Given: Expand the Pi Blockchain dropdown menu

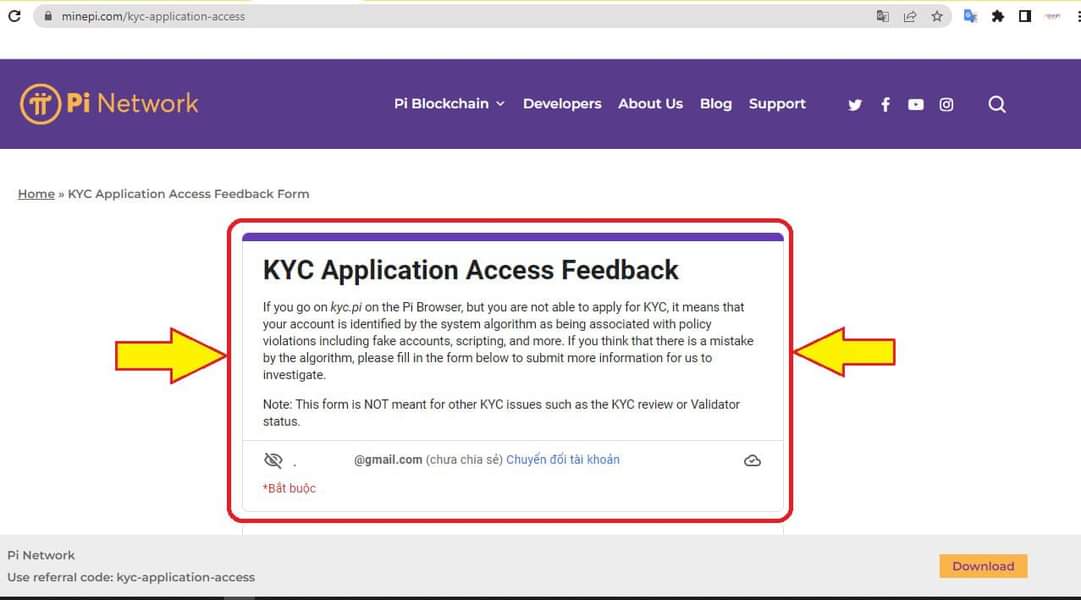Looking at the screenshot, I should pos(449,103).
